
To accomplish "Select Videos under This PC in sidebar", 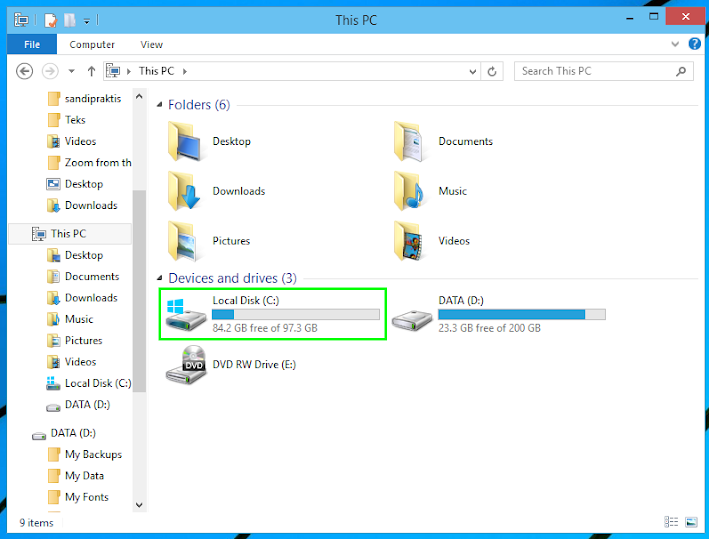I will point(71,362).
